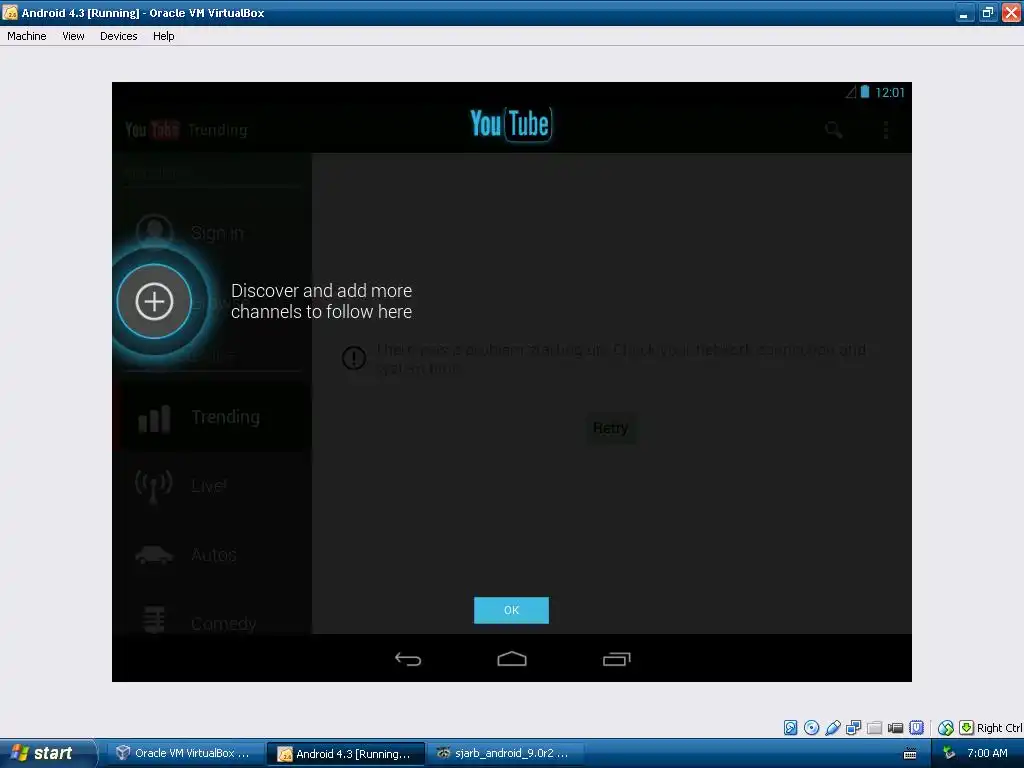Tap the dimmed YouTube Trending title

pos(186,130)
